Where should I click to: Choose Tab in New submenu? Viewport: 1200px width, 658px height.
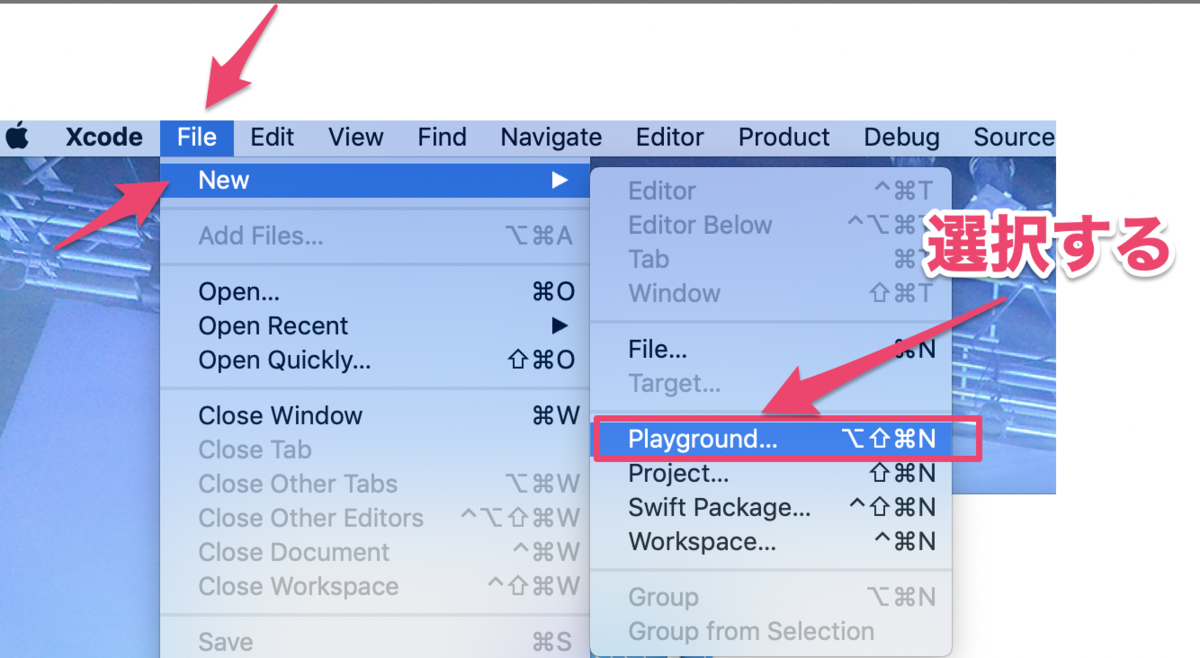pyautogui.click(x=770, y=259)
